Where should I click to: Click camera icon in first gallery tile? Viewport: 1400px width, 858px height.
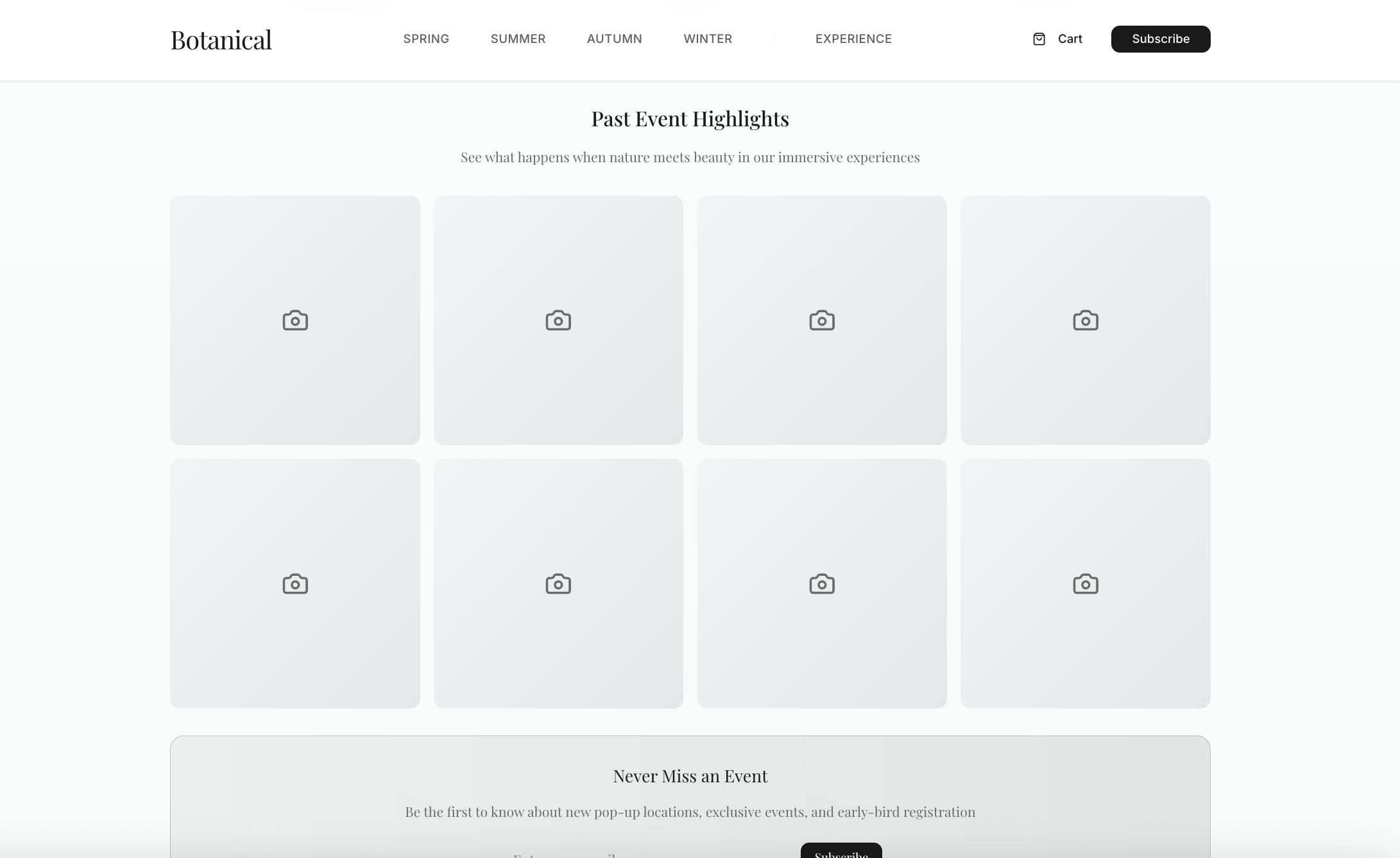[295, 320]
